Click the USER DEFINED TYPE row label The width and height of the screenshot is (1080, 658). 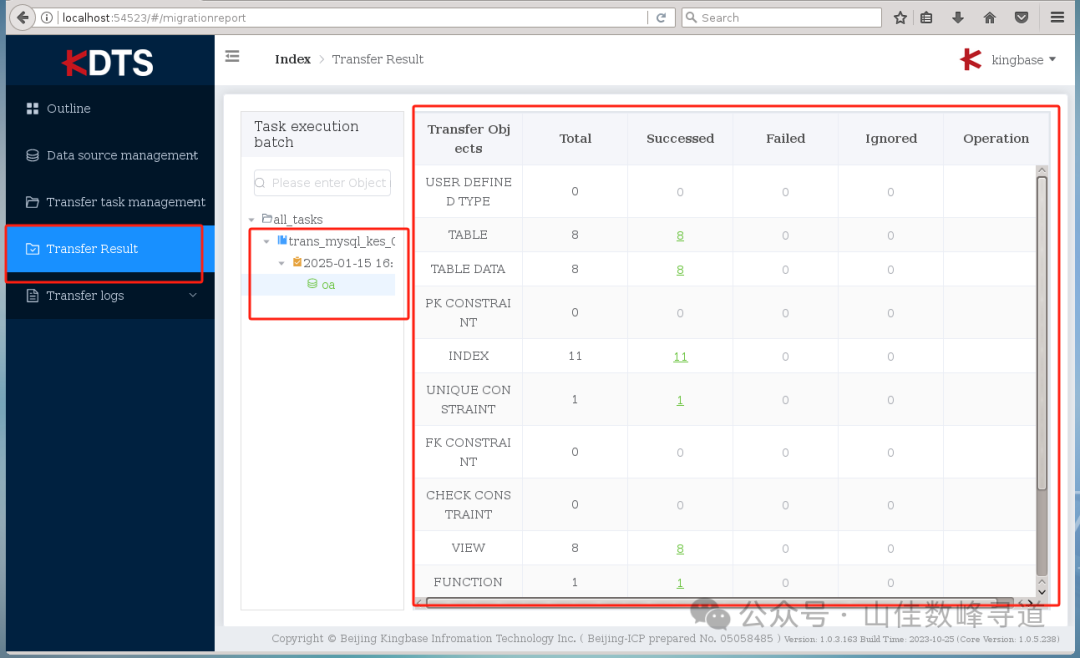(468, 192)
